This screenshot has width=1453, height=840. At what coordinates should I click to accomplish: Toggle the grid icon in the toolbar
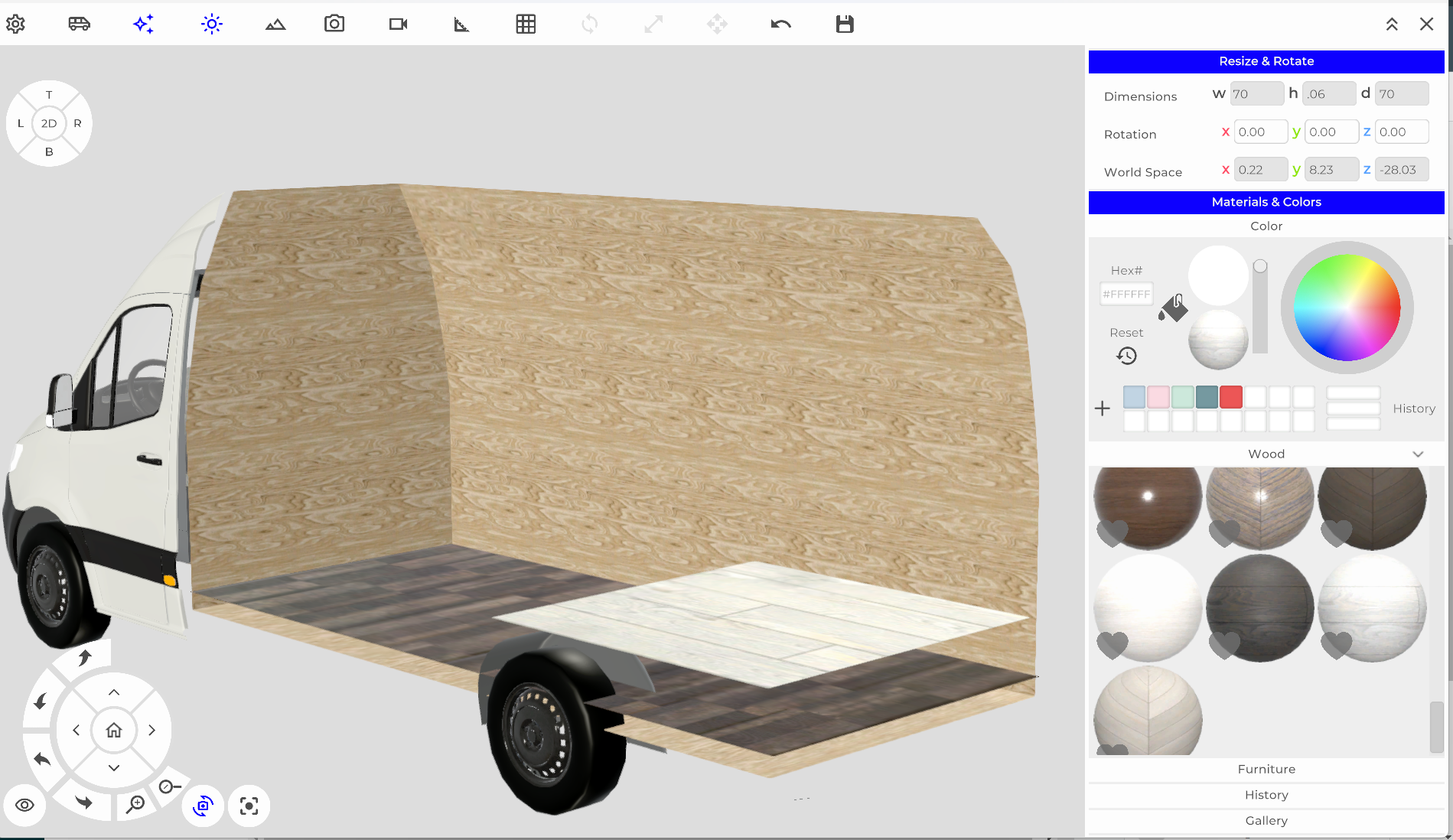coord(526,24)
